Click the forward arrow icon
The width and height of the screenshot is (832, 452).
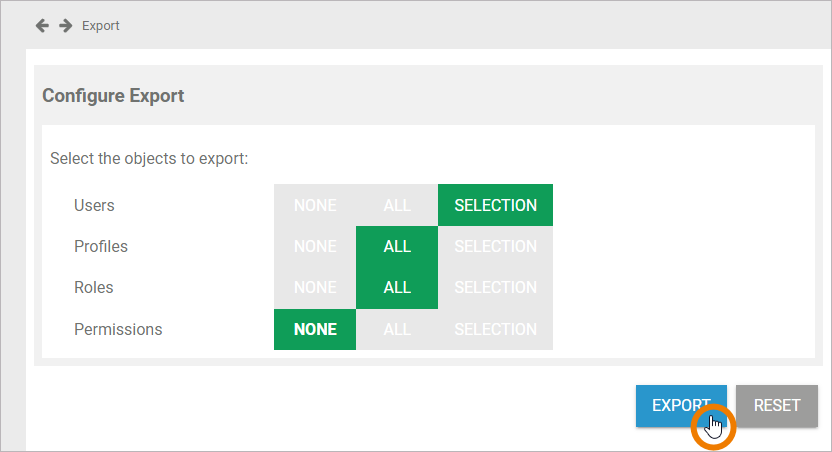click(65, 25)
